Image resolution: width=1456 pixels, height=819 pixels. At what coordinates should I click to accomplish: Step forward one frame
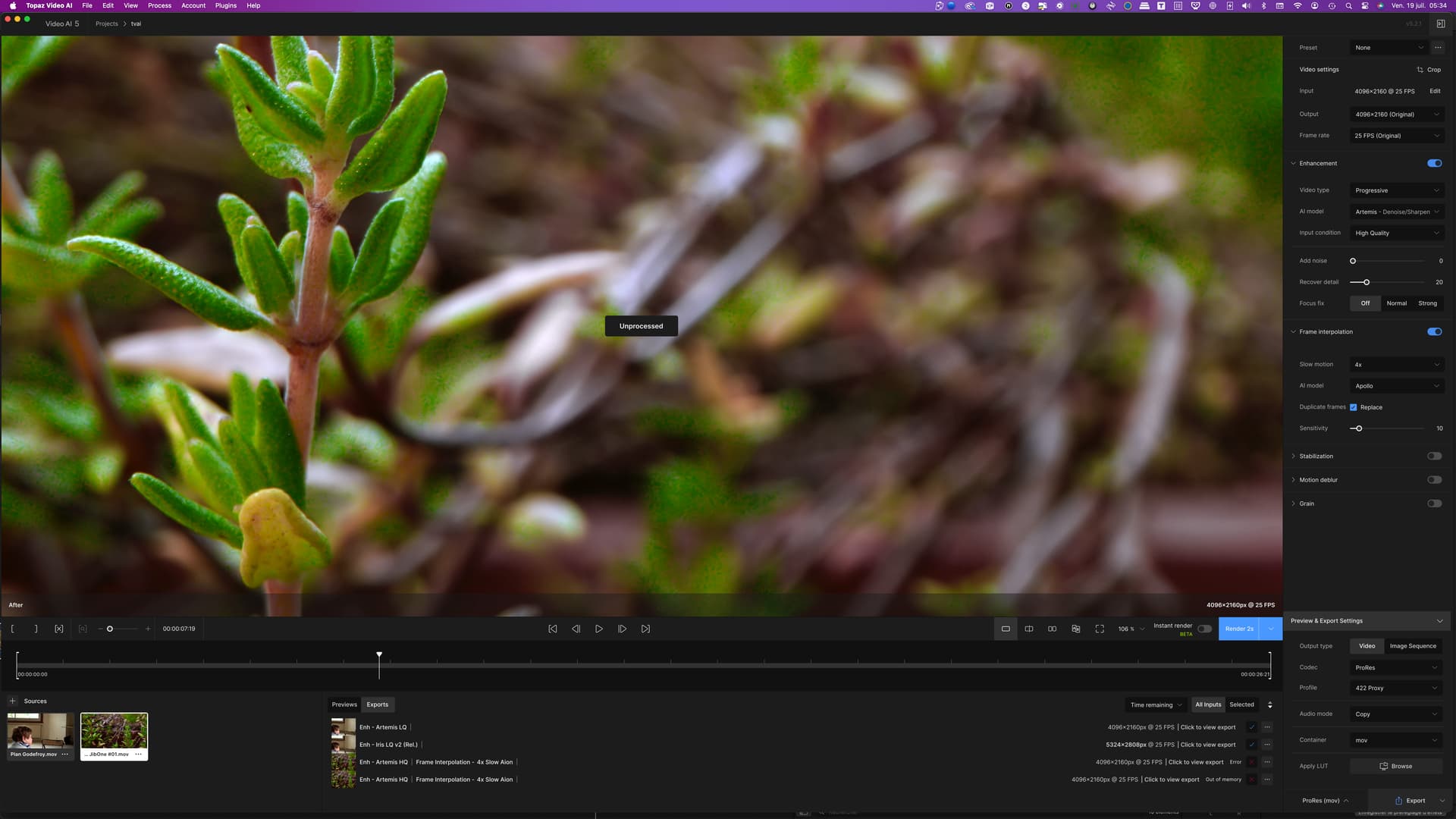point(622,629)
